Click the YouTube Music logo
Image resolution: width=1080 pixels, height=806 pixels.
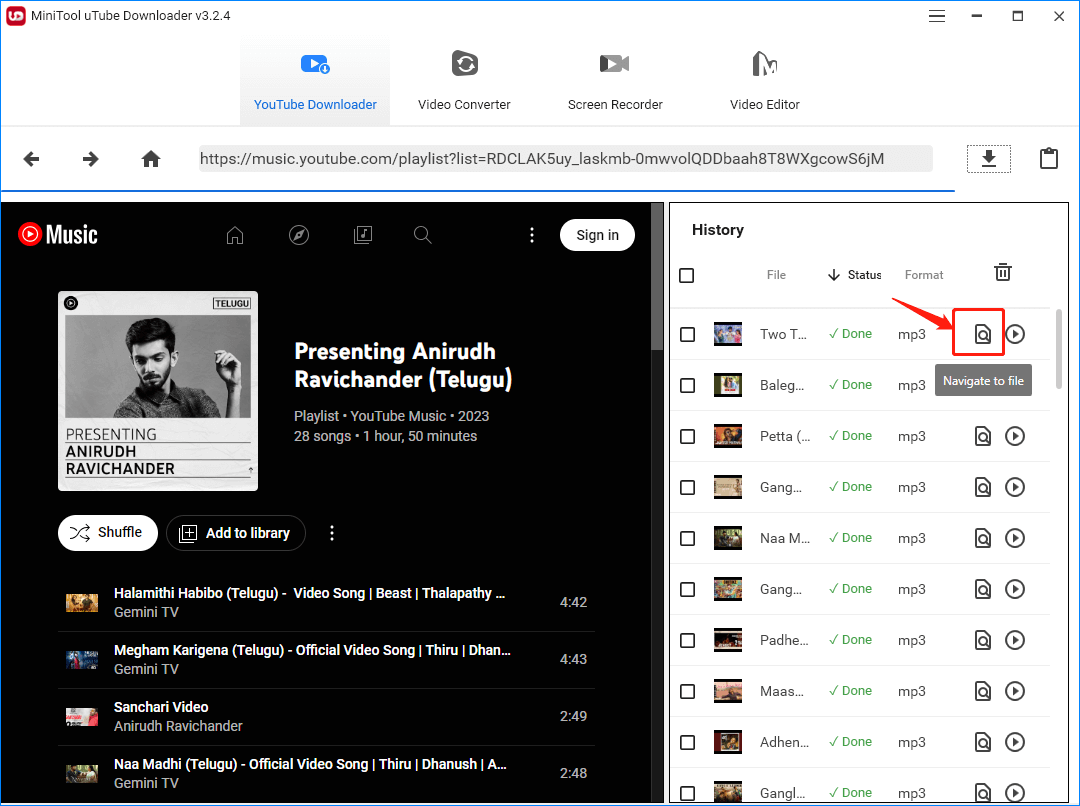[x=58, y=235]
